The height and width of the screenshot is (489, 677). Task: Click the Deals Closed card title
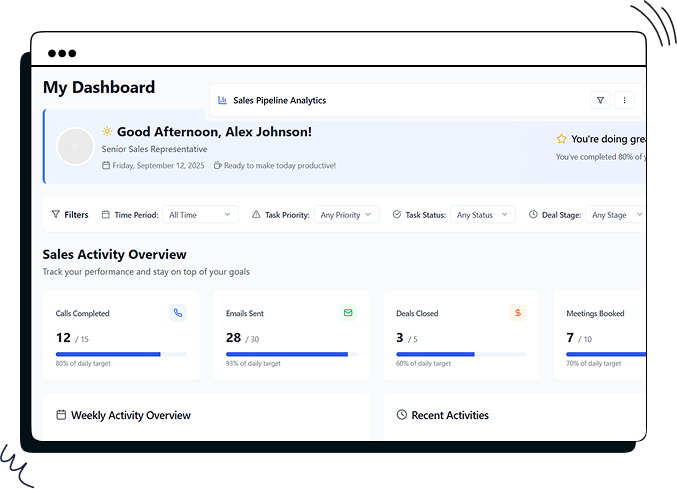point(417,313)
